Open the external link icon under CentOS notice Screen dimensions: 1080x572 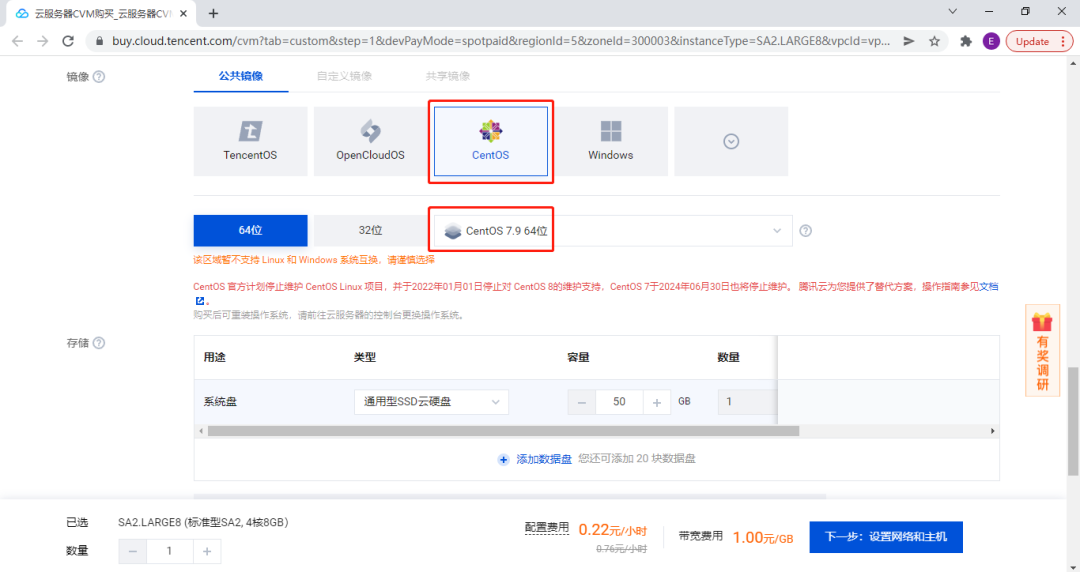pos(200,300)
